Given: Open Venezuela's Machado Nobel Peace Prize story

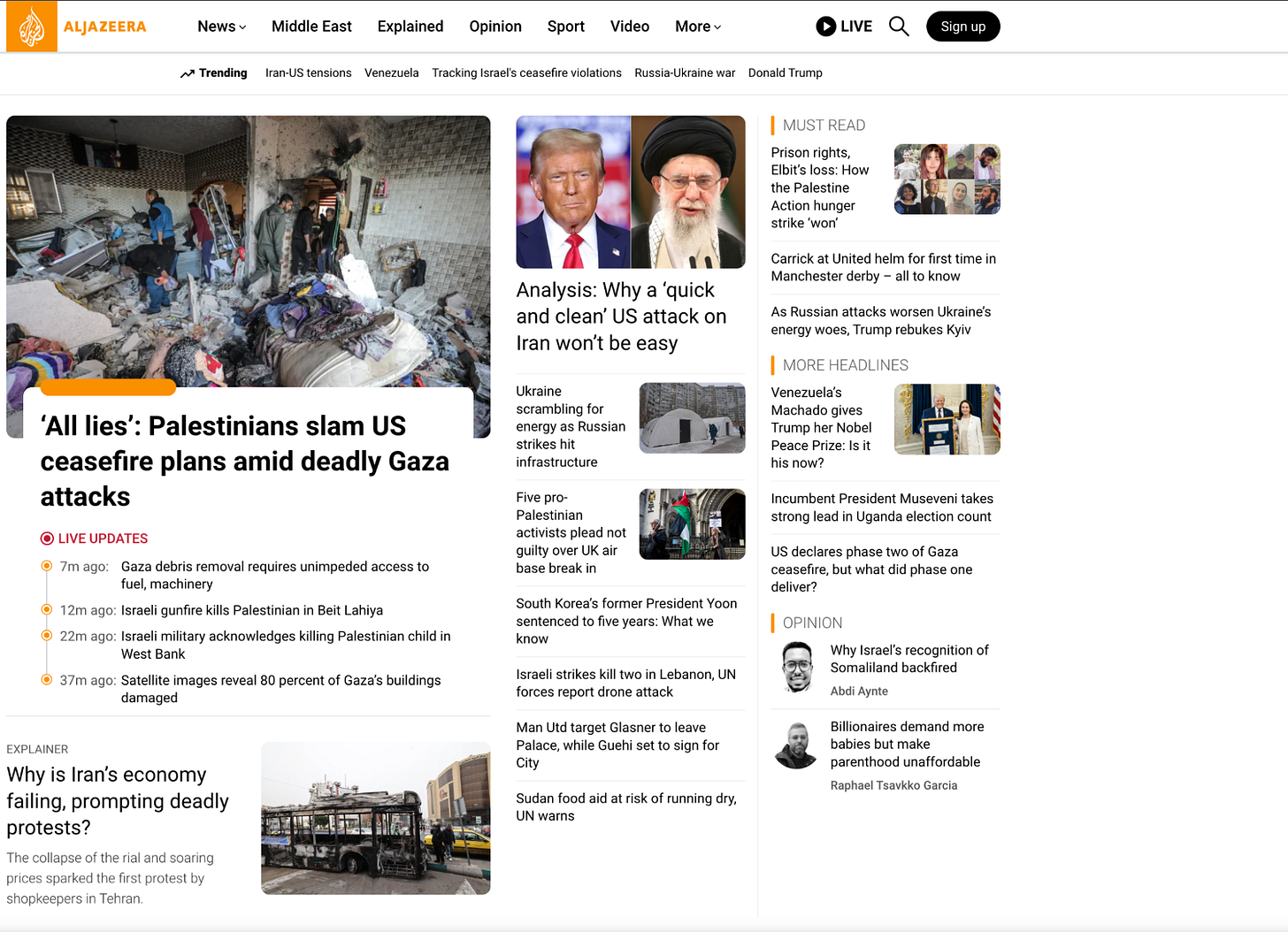Looking at the screenshot, I should click(x=821, y=427).
